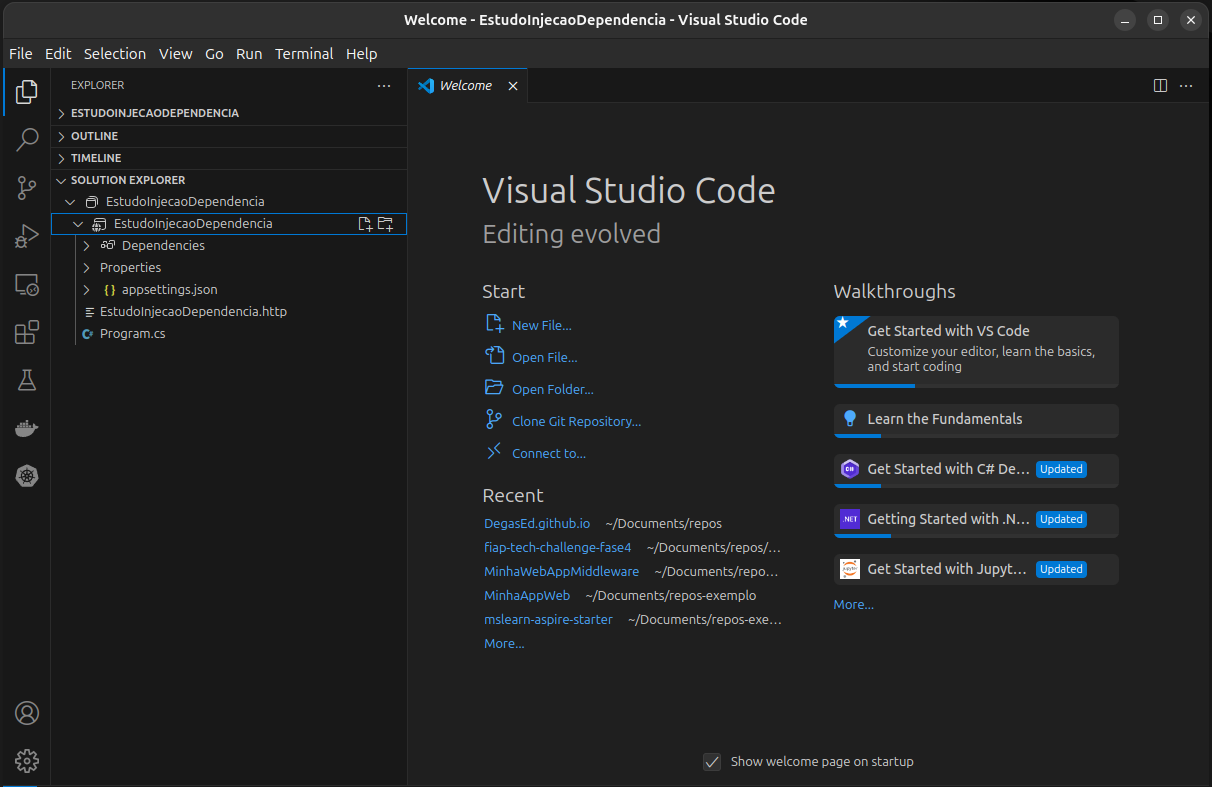Open the Run menu
Screen dimensions: 1212x787
point(249,54)
